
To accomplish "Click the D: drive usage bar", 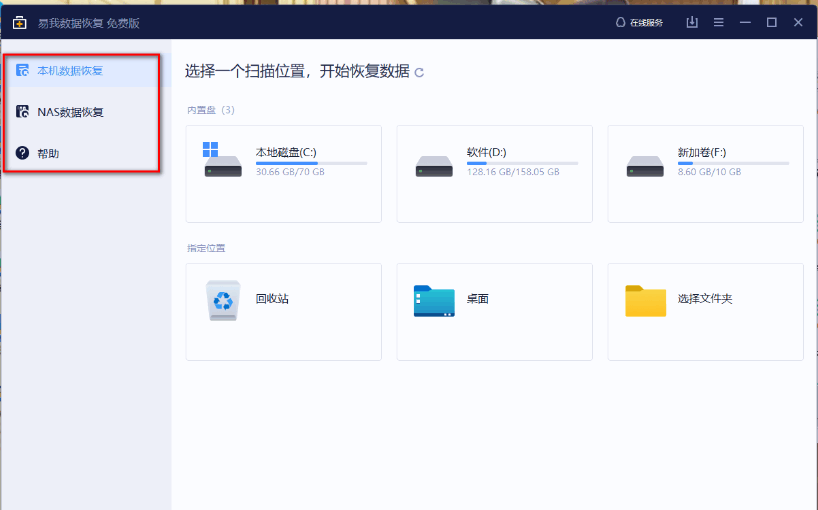I will [522, 163].
